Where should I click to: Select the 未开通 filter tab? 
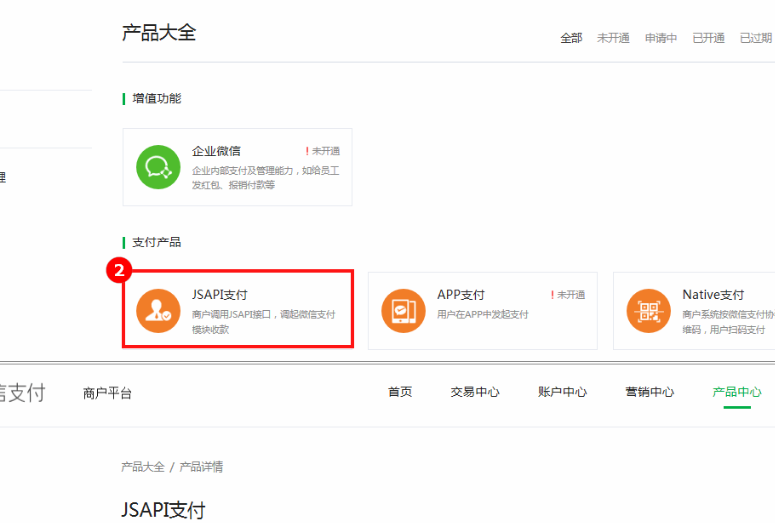613,38
